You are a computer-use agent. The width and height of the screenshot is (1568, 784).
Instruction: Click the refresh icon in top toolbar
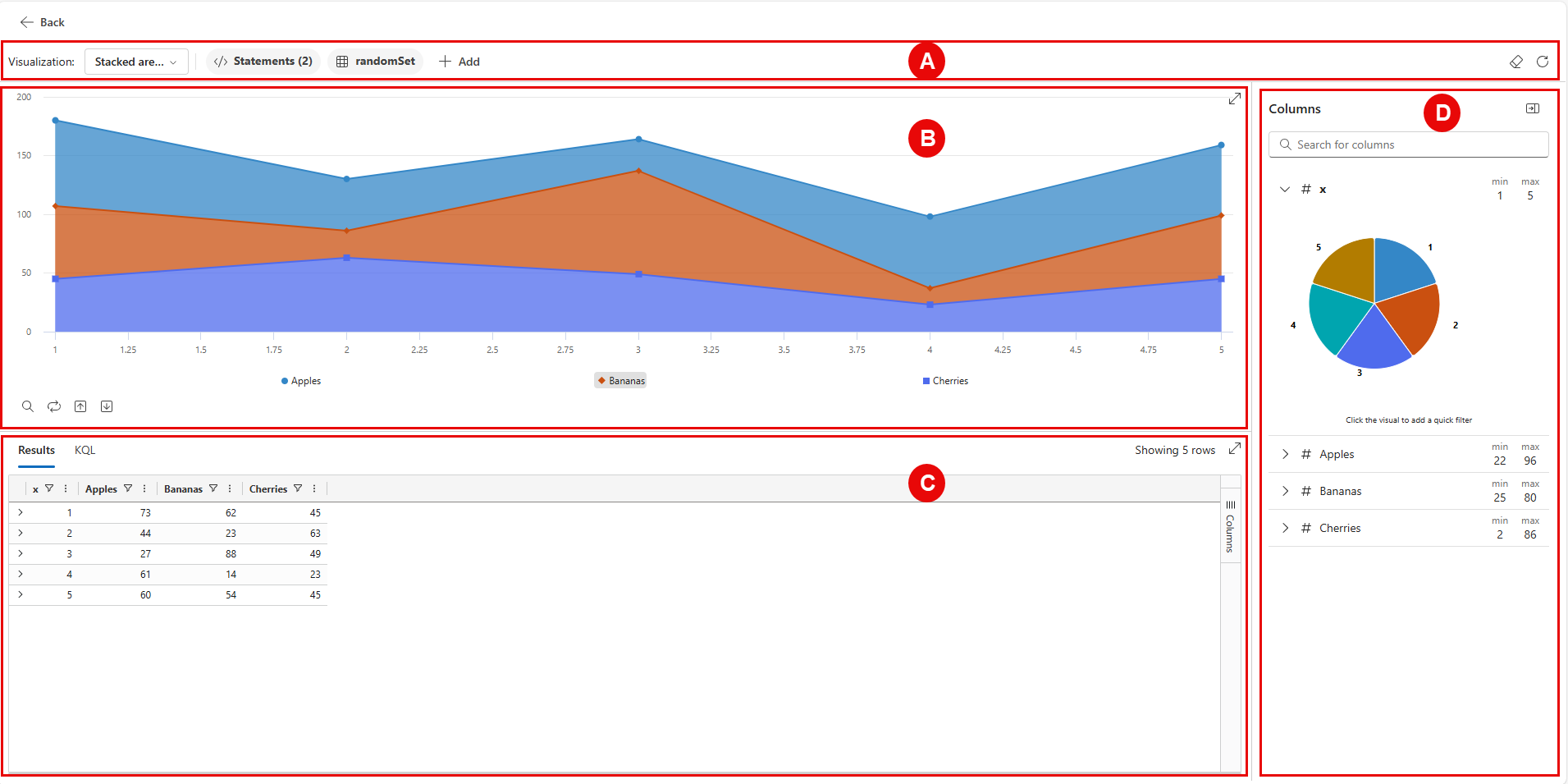(x=1543, y=62)
